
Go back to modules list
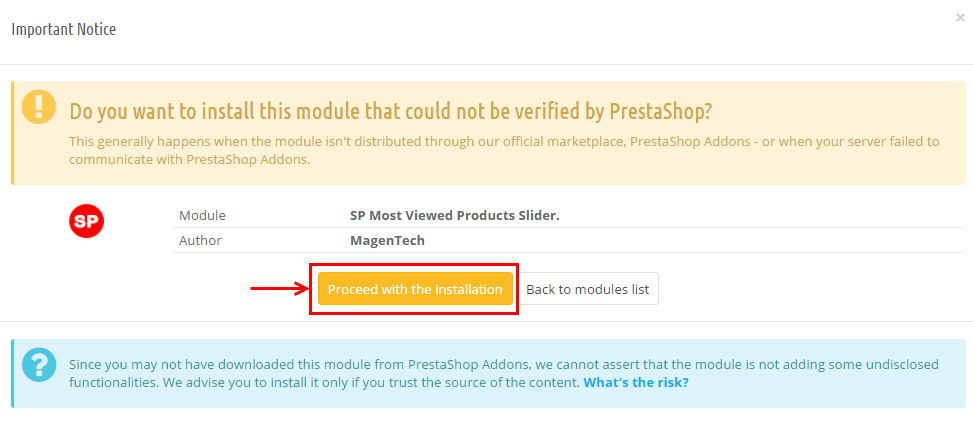pos(588,289)
